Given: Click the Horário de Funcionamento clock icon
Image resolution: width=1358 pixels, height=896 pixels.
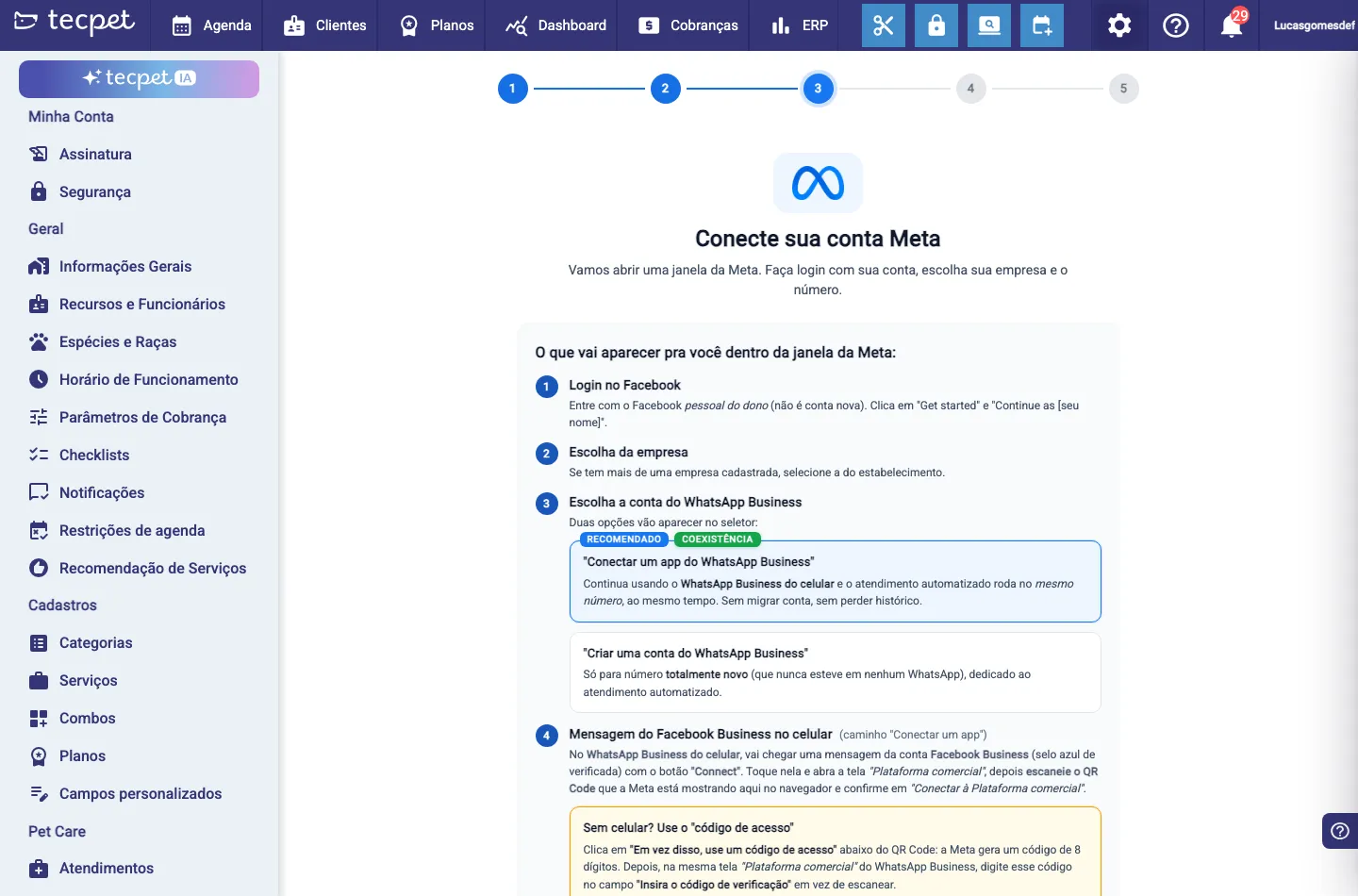Looking at the screenshot, I should [x=39, y=380].
